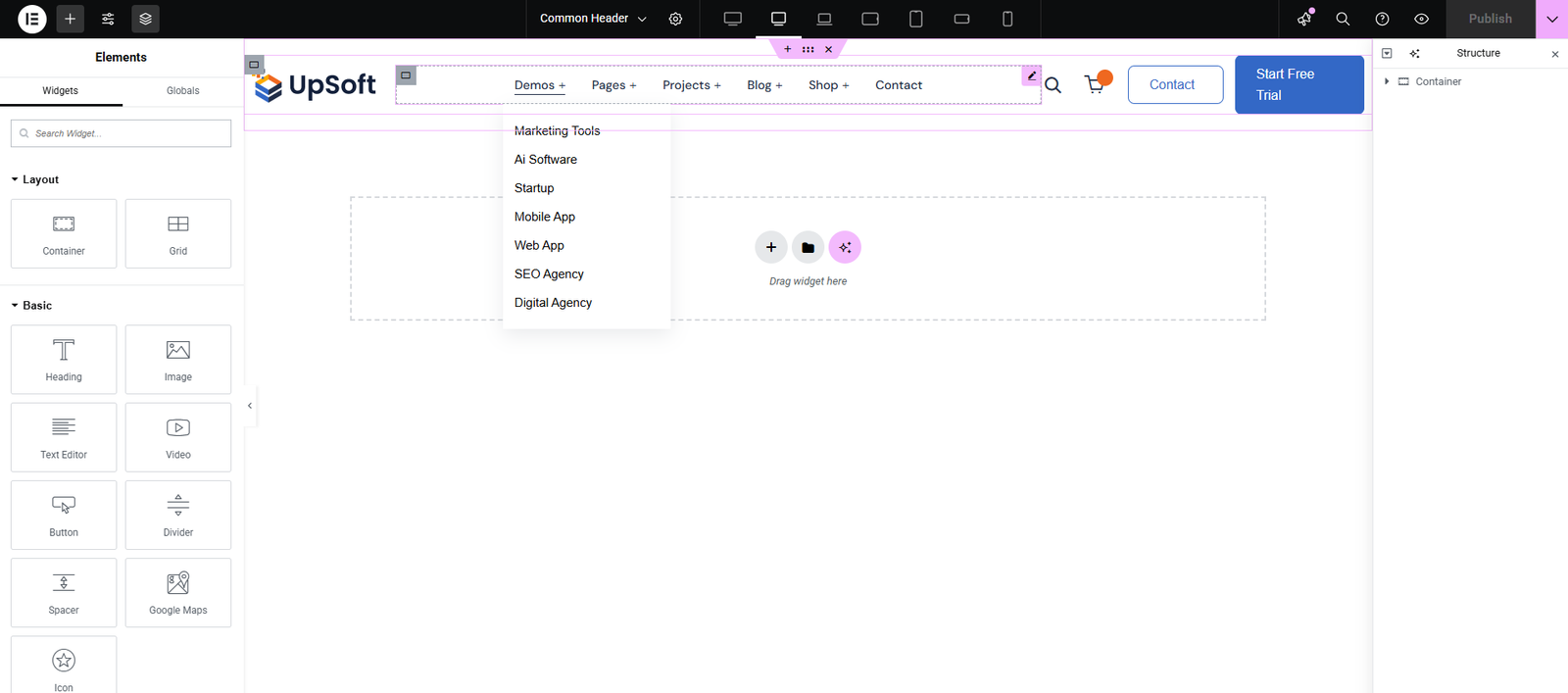Open the Elementor main menu logo
This screenshot has height=693, width=1568.
coord(32,19)
